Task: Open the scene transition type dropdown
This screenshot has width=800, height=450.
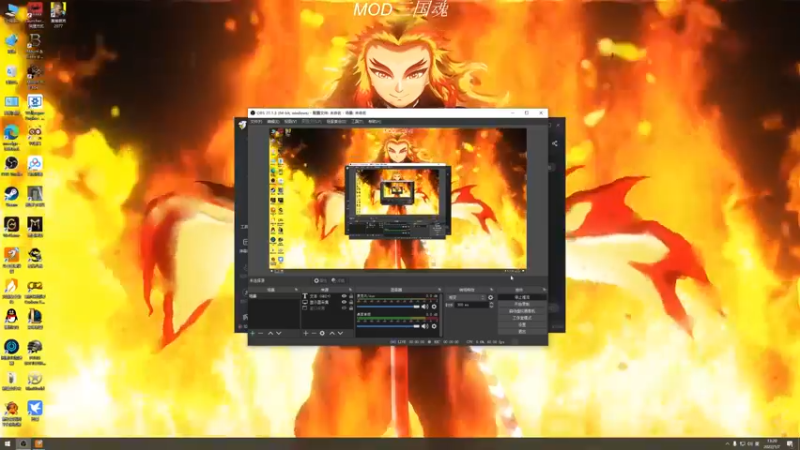Action: [x=466, y=297]
